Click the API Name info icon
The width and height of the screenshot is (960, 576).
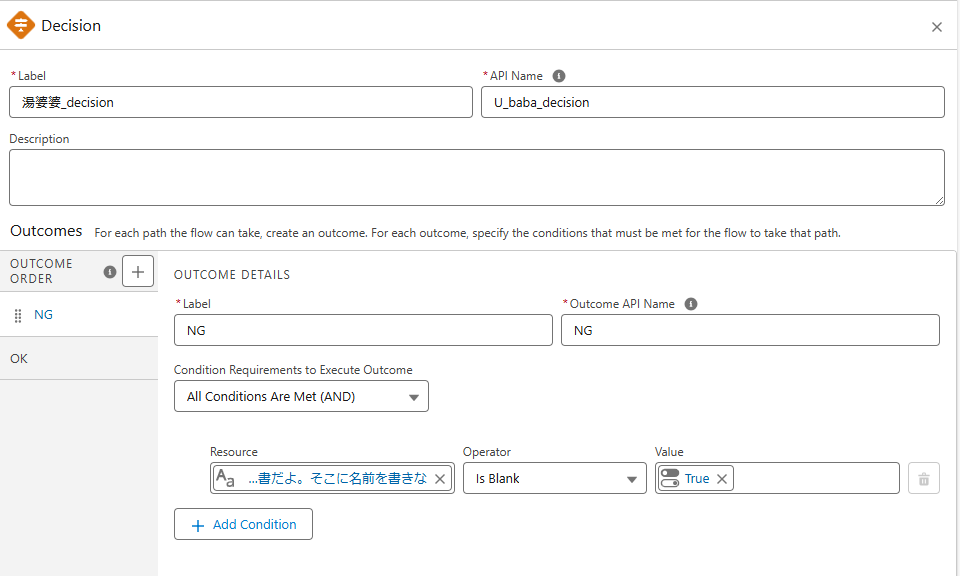[559, 76]
